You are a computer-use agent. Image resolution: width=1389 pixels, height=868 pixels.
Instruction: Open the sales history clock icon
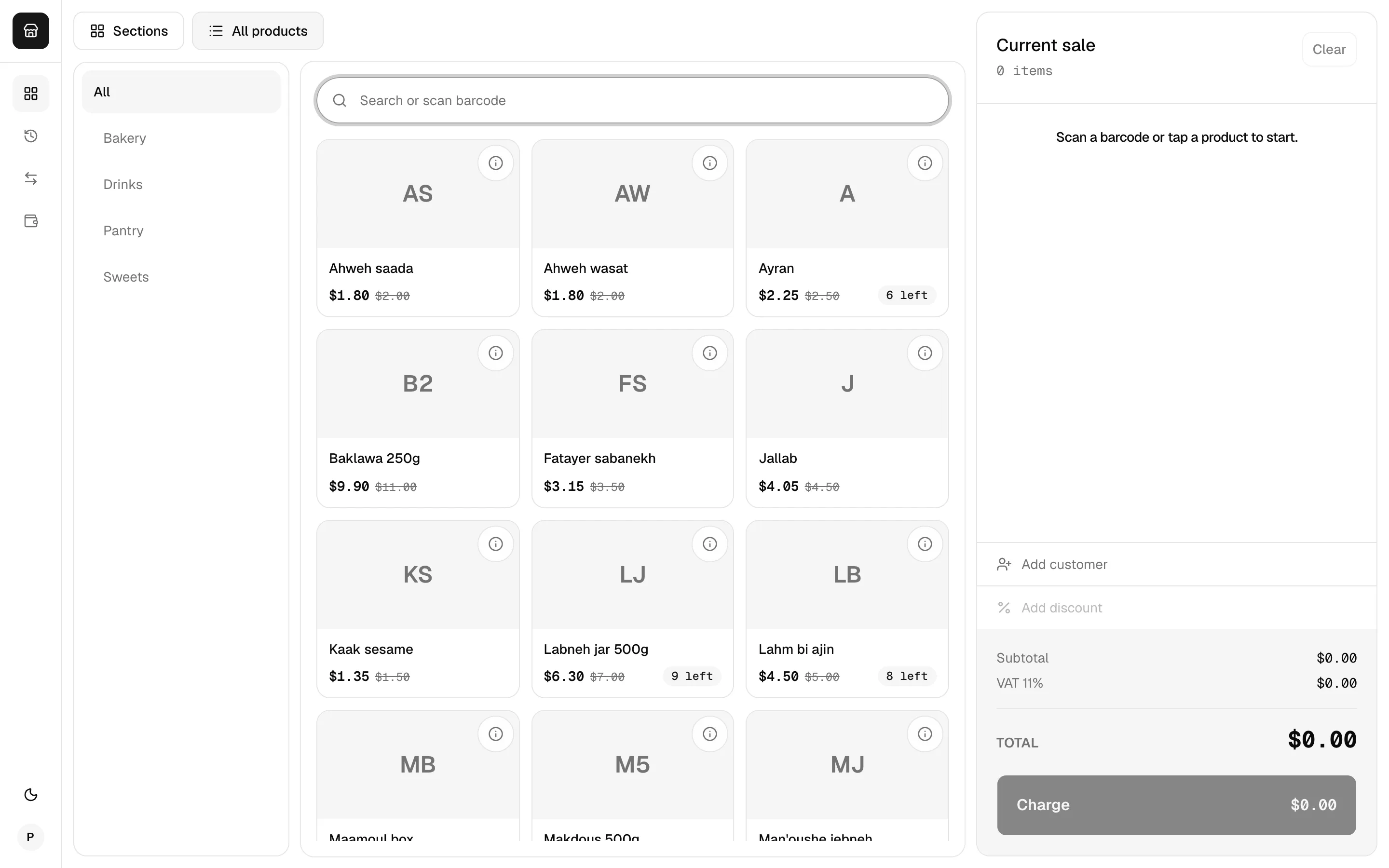coord(30,136)
